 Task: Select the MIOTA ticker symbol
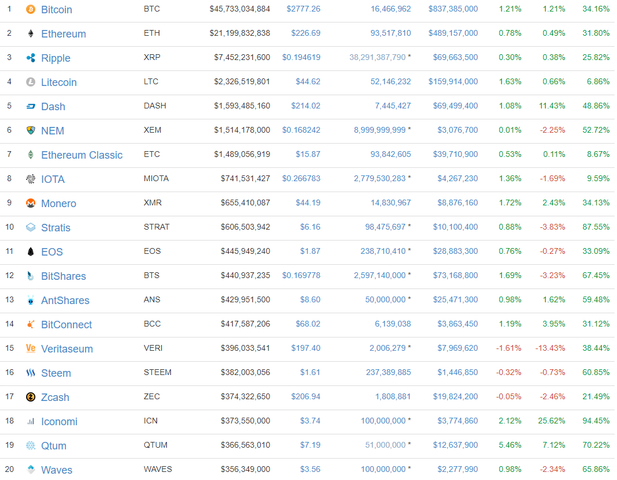coord(156,179)
